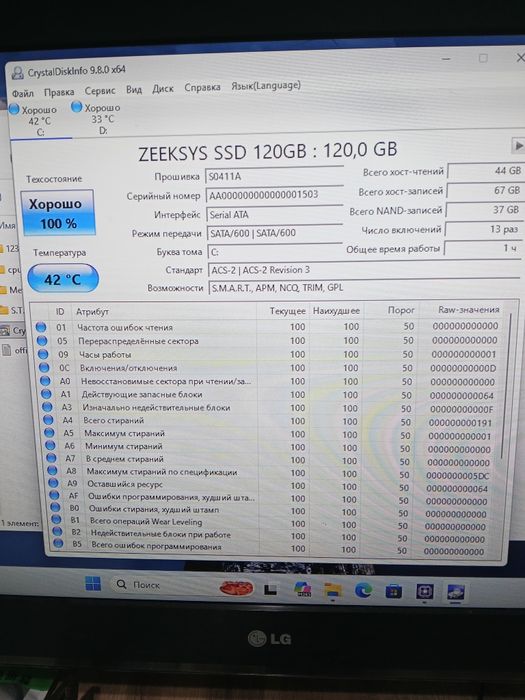The width and height of the screenshot is (525, 700).
Task: Select the Частота ошибок чтения row
Action: point(269,327)
